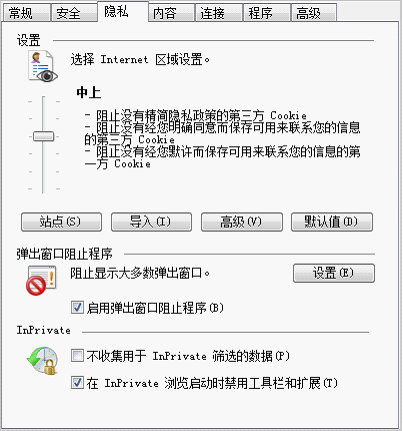The height and width of the screenshot is (431, 403).
Task: Open the 安全 tab
Action: point(74,13)
